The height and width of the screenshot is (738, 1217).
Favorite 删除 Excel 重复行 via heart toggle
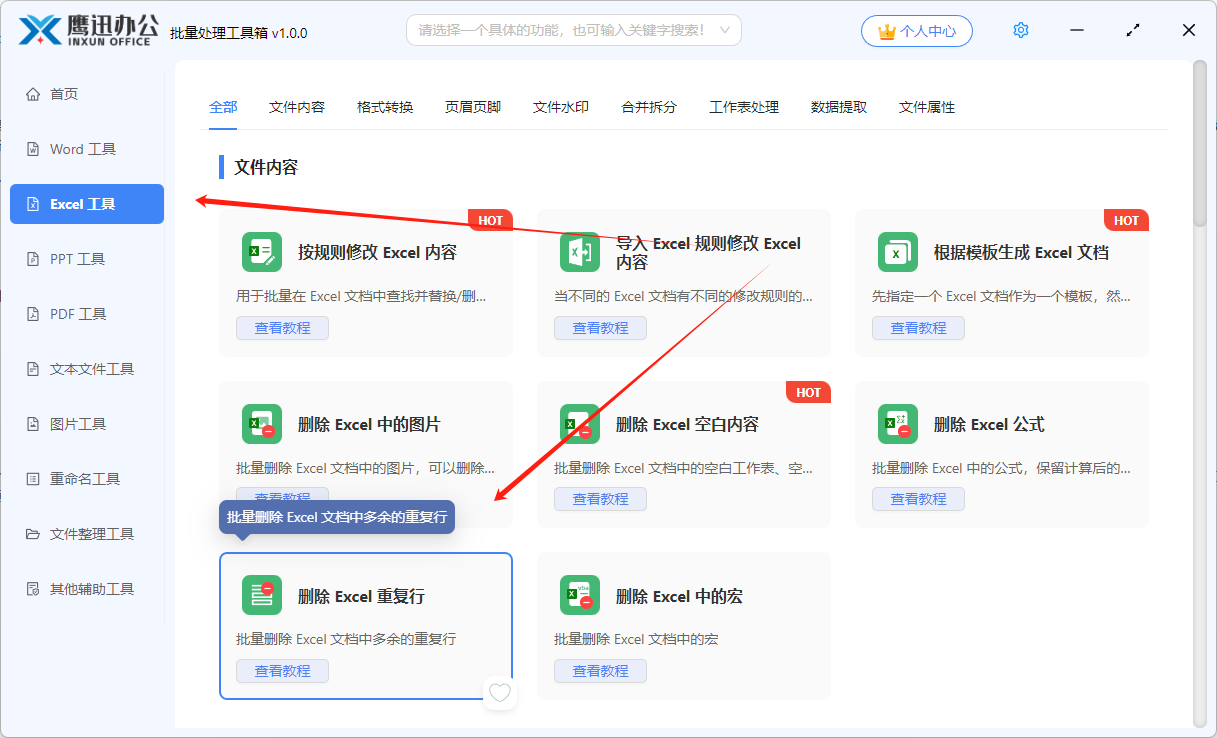tap(499, 692)
